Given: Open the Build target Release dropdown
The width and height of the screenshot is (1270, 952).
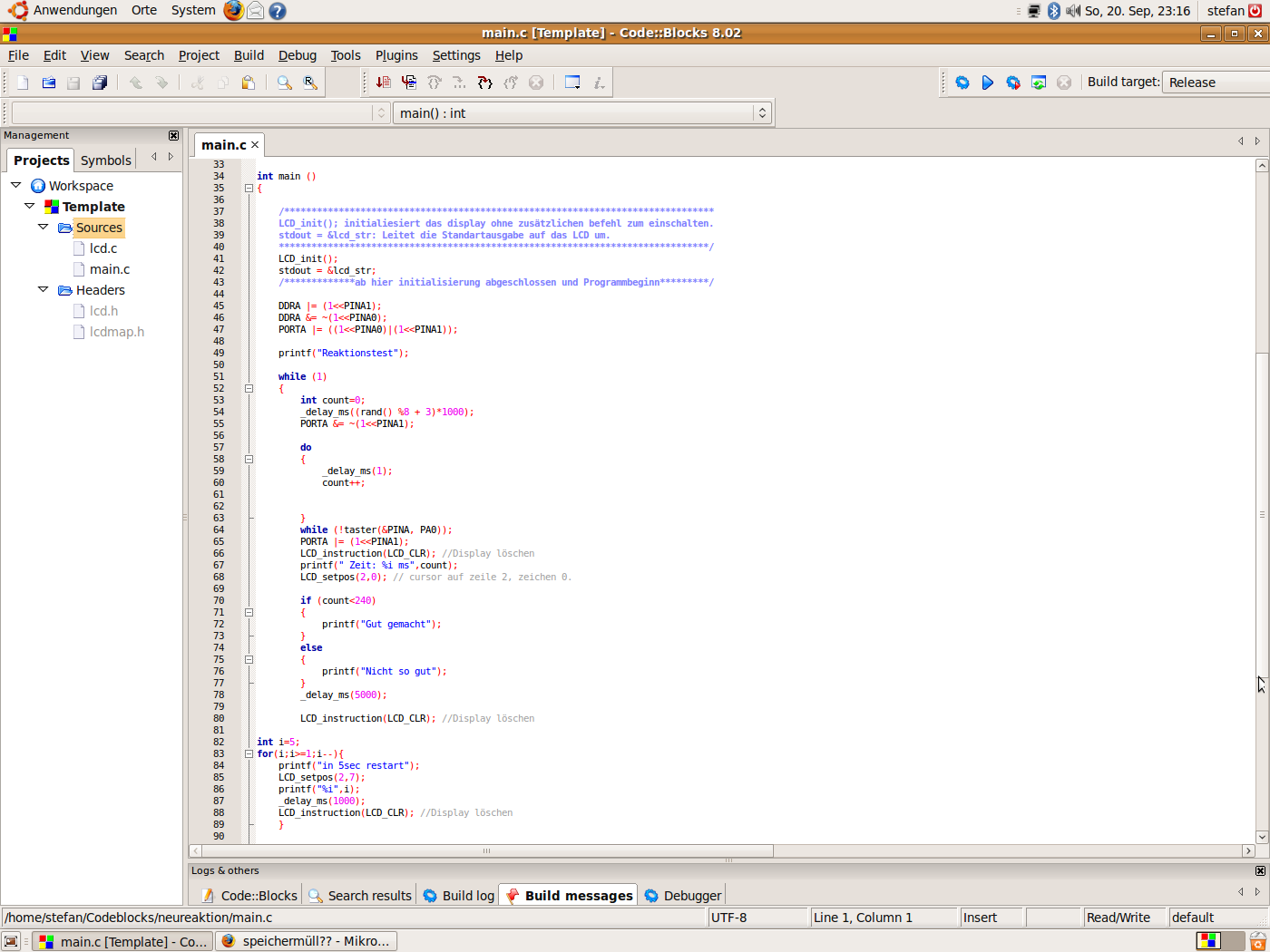Looking at the screenshot, I should click(x=1216, y=83).
